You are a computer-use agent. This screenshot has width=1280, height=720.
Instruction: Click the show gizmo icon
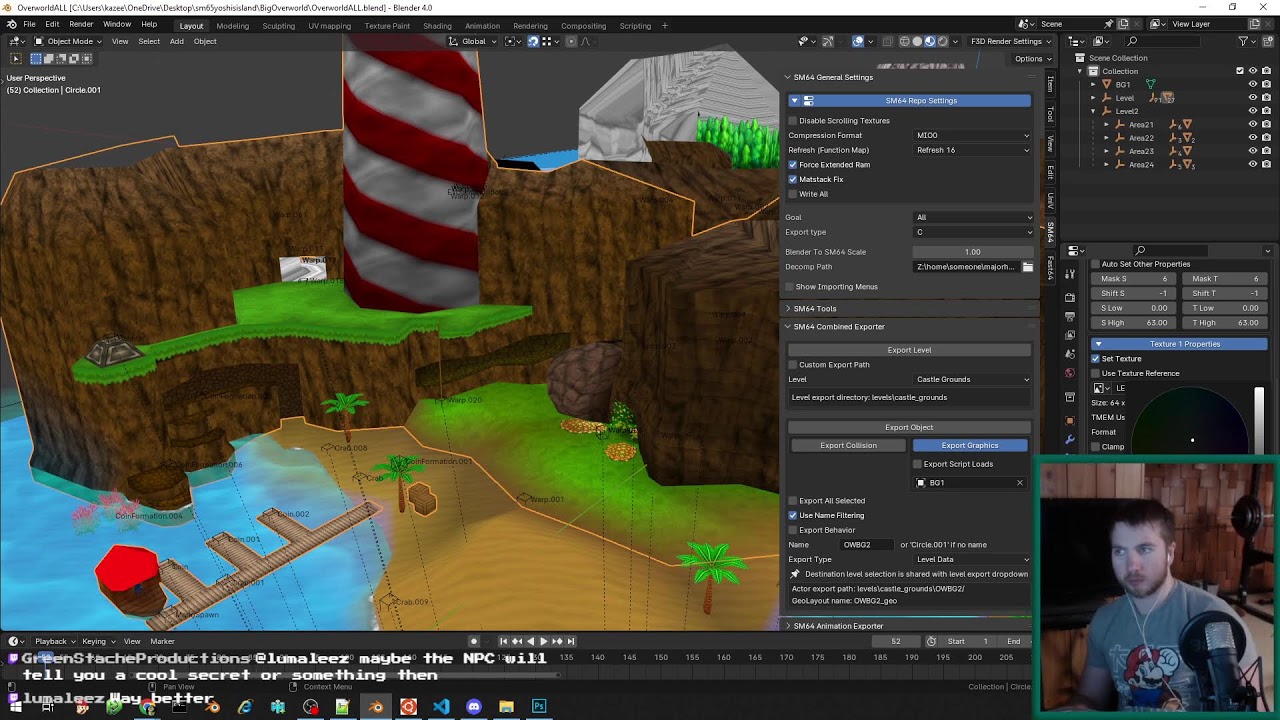(828, 41)
